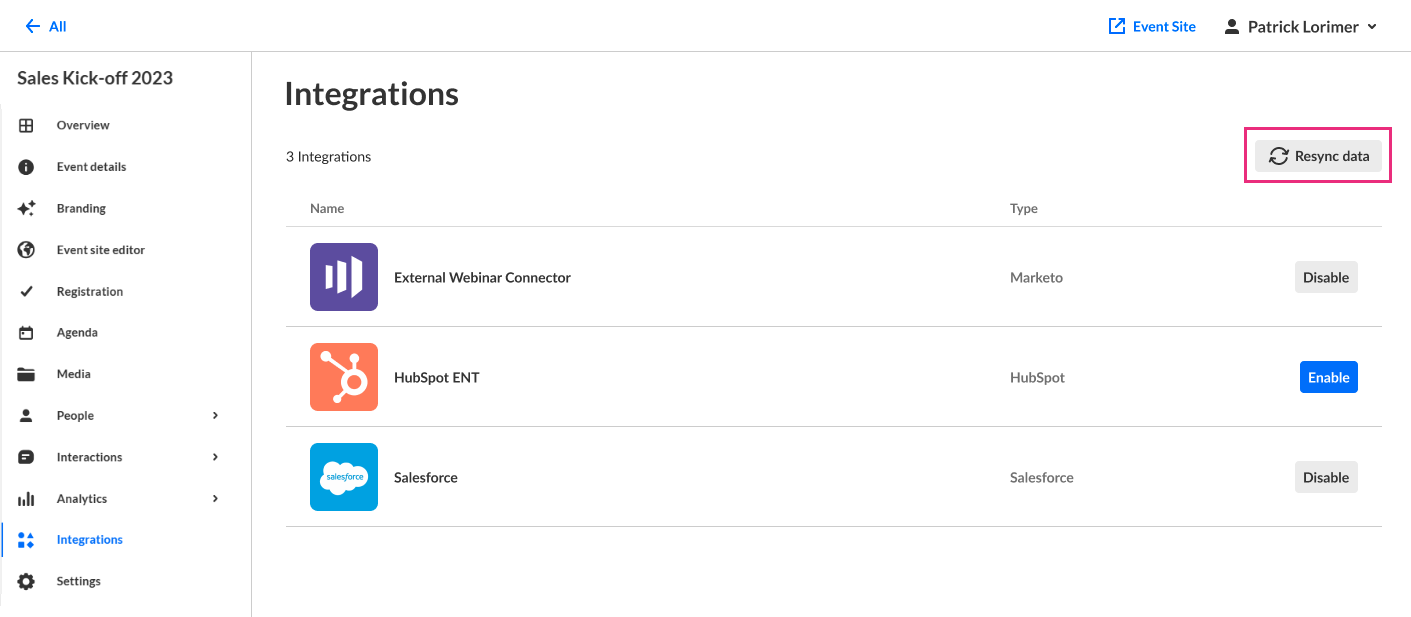Click the Resync data button
The image size is (1411, 617).
click(1318, 156)
